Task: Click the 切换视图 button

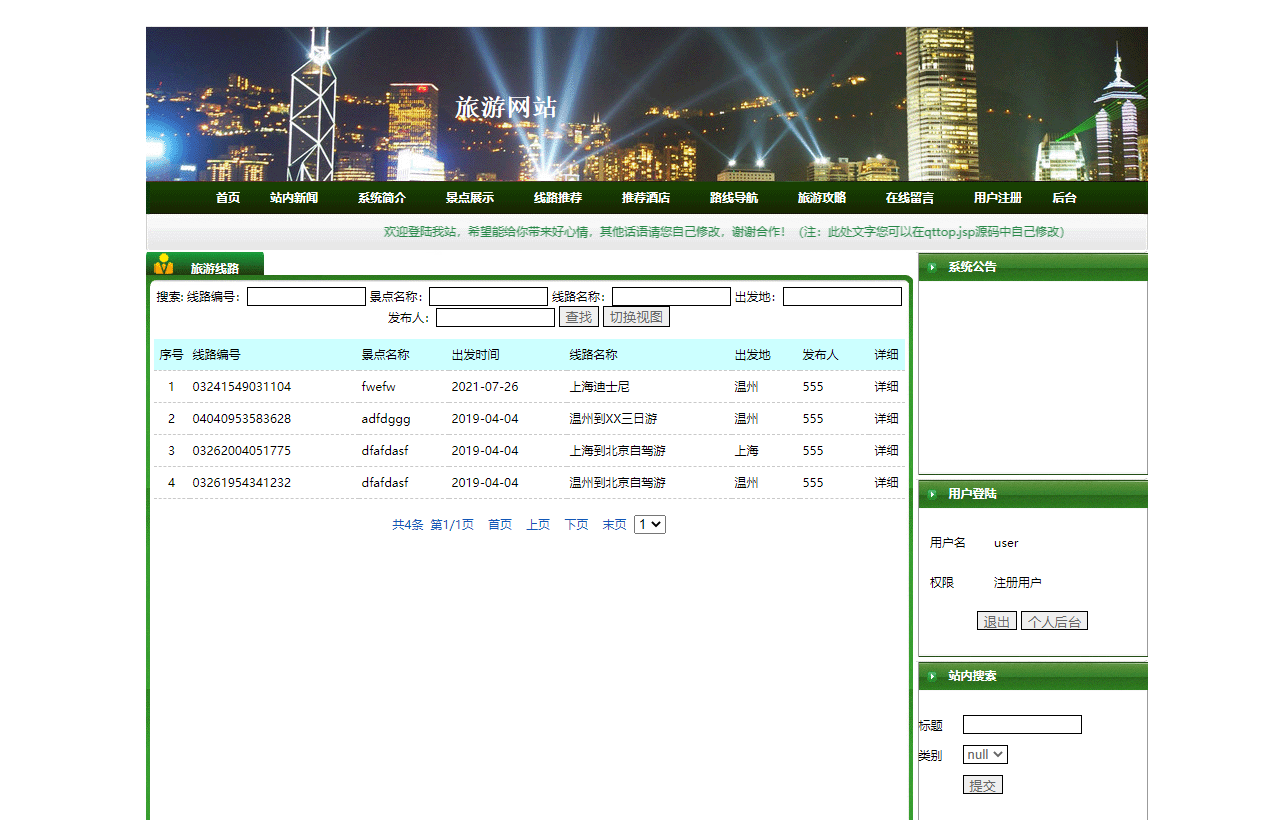Action: coord(637,316)
